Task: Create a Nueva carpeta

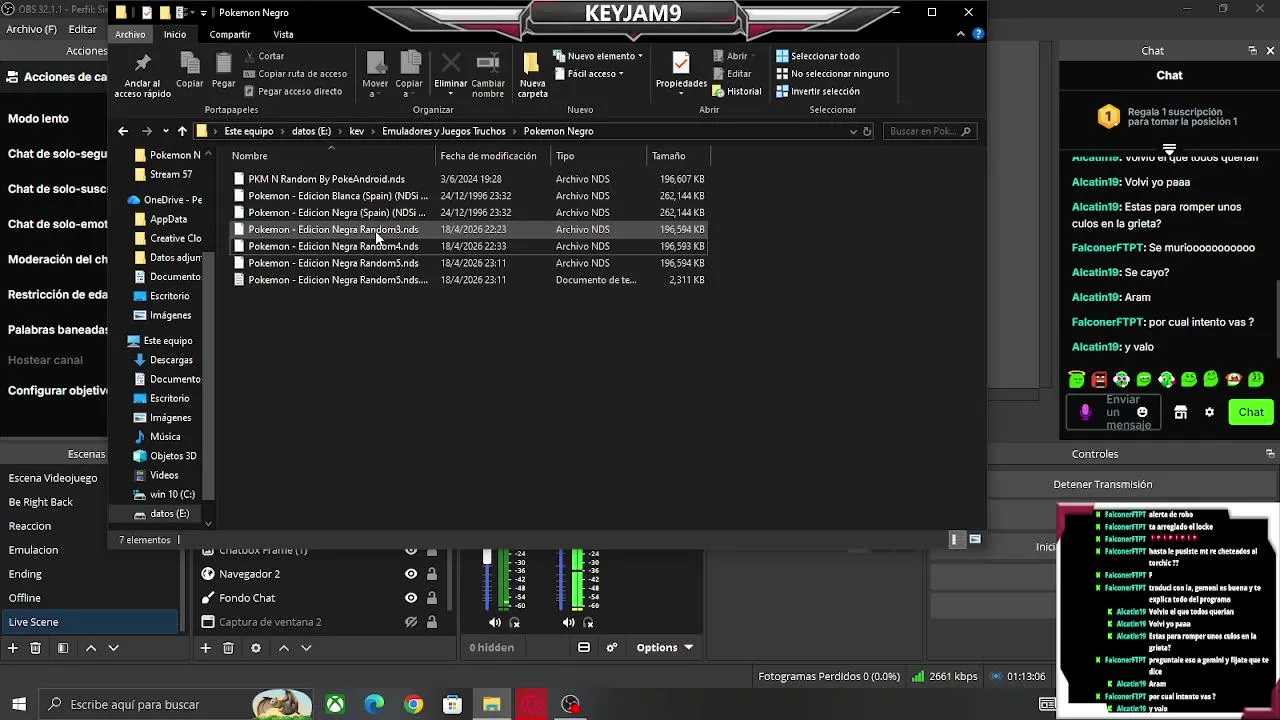Action: tap(532, 76)
